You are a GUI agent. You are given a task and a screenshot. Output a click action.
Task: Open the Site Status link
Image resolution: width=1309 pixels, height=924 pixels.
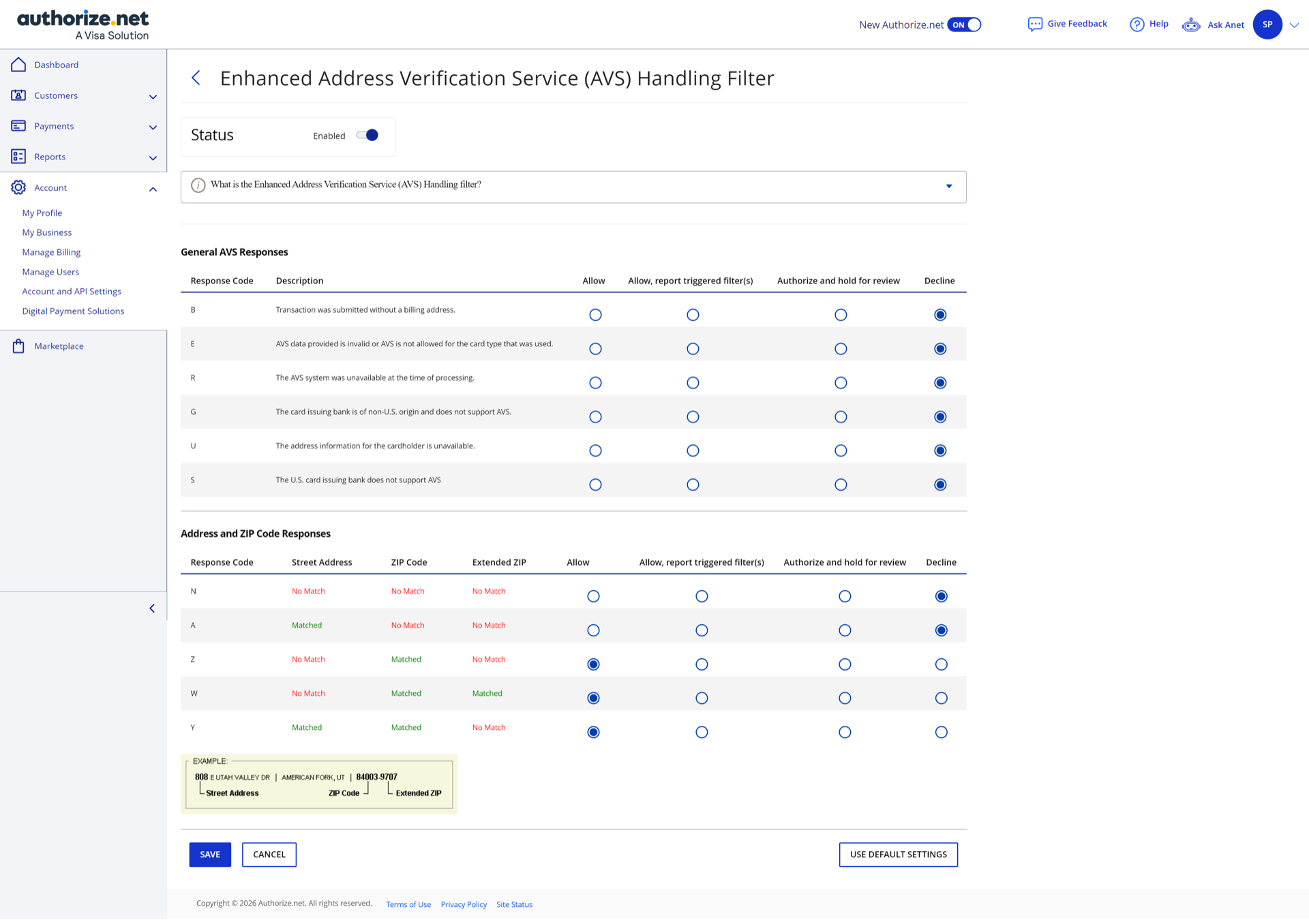point(514,905)
